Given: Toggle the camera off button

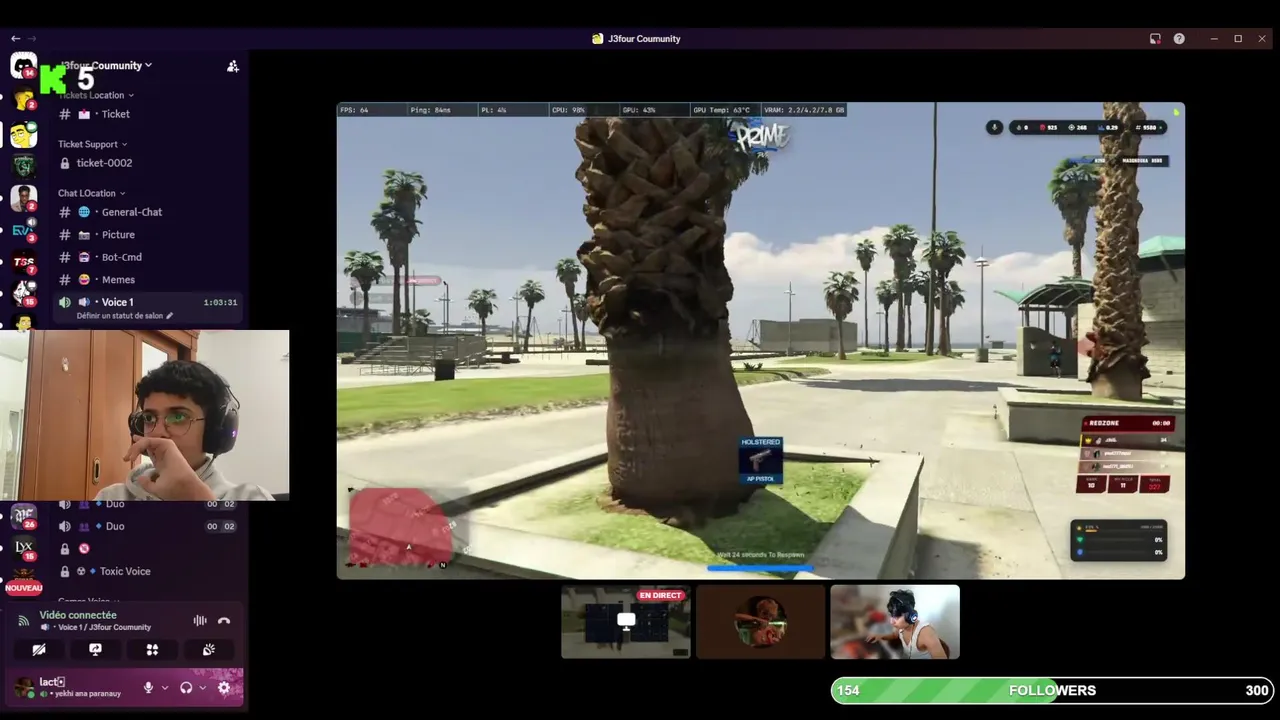Looking at the screenshot, I should [x=39, y=649].
